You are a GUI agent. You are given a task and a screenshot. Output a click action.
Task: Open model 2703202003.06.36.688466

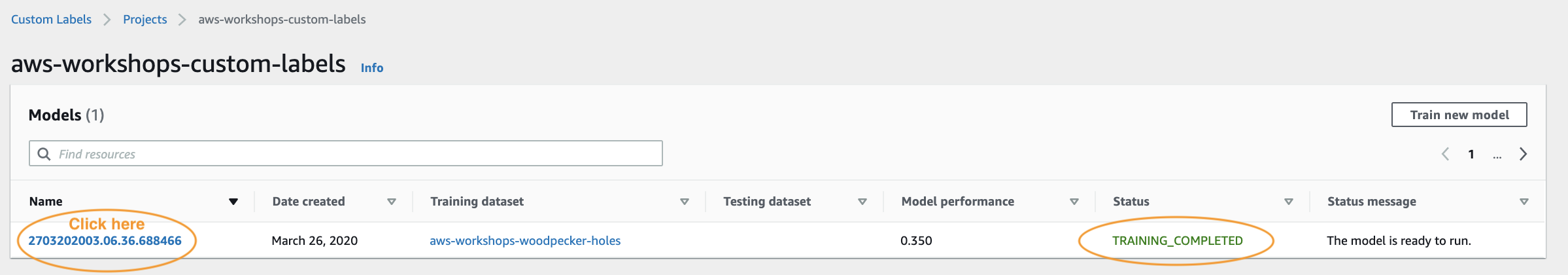coord(105,240)
